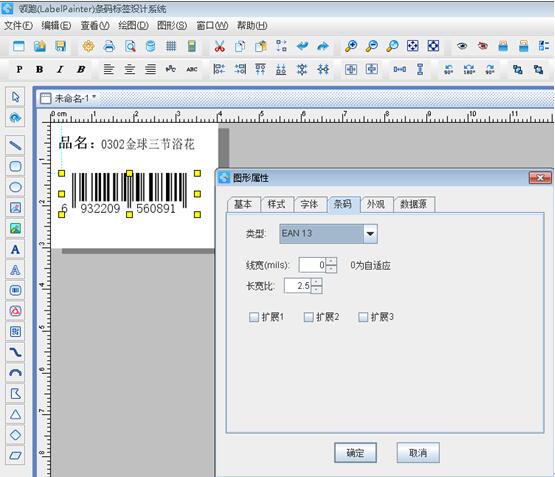Click the eye visibility icon in toolbar

click(x=462, y=46)
